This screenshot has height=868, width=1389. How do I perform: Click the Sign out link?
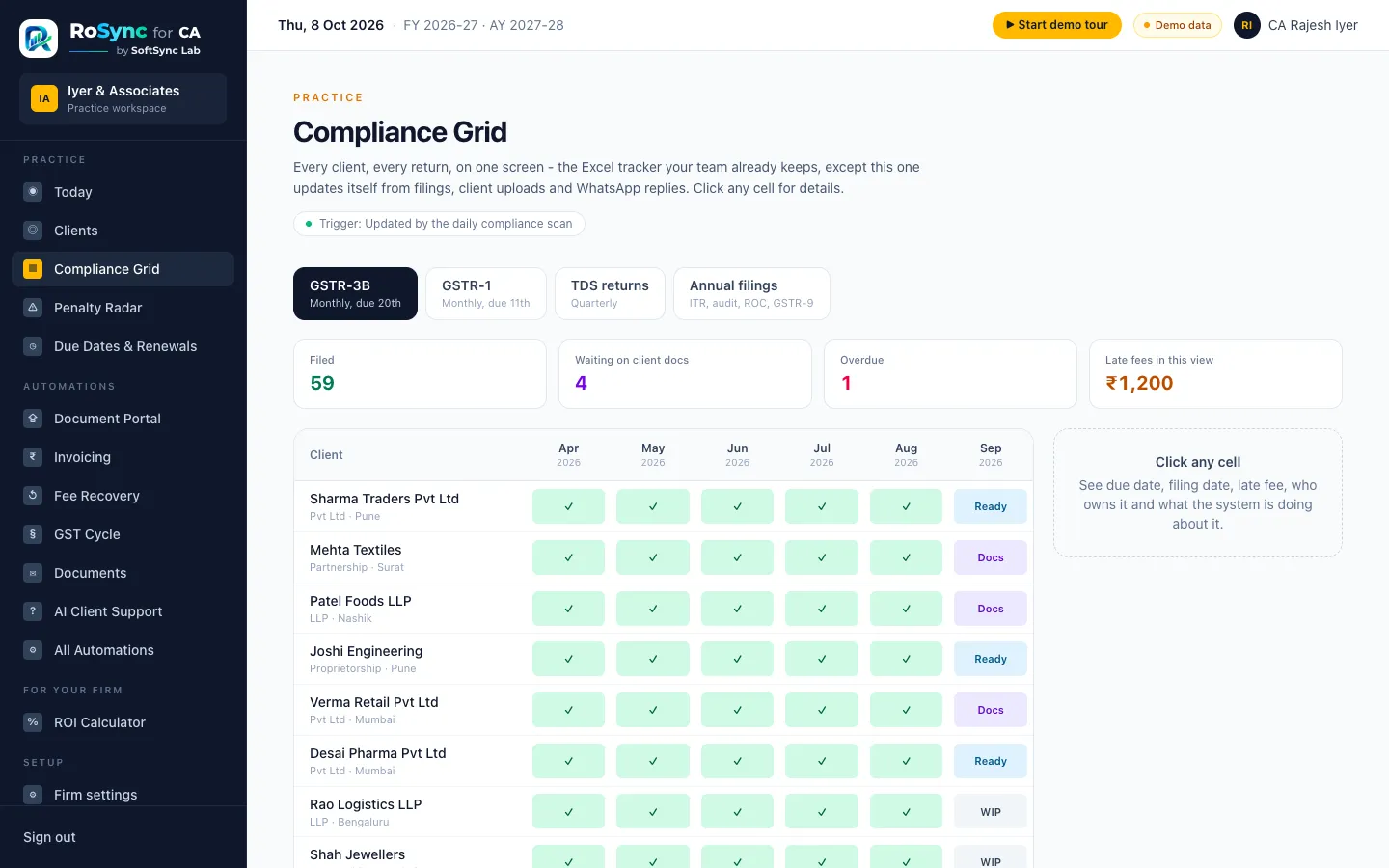[x=49, y=837]
